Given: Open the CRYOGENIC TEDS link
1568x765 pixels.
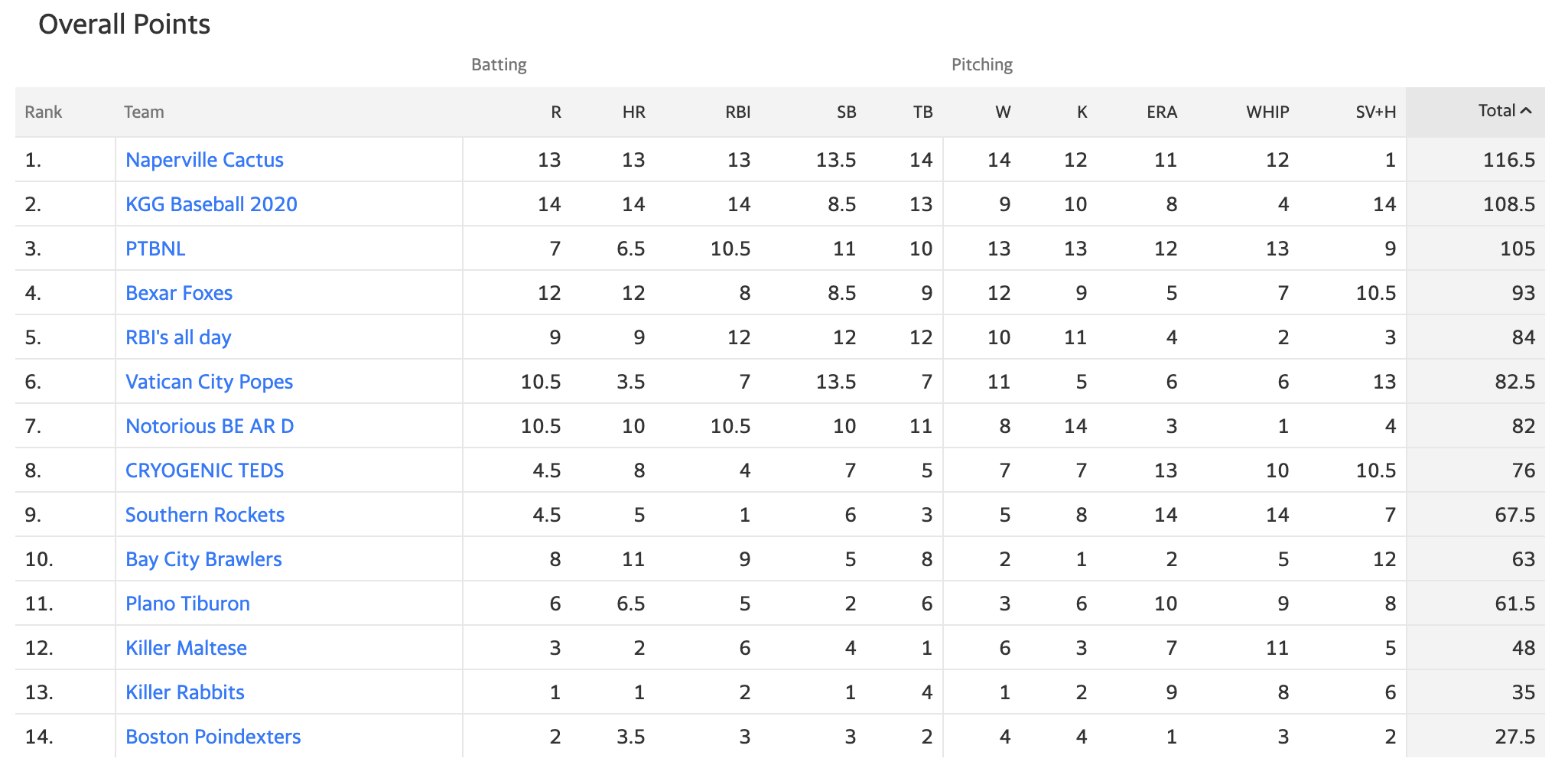Looking at the screenshot, I should pyautogui.click(x=204, y=470).
